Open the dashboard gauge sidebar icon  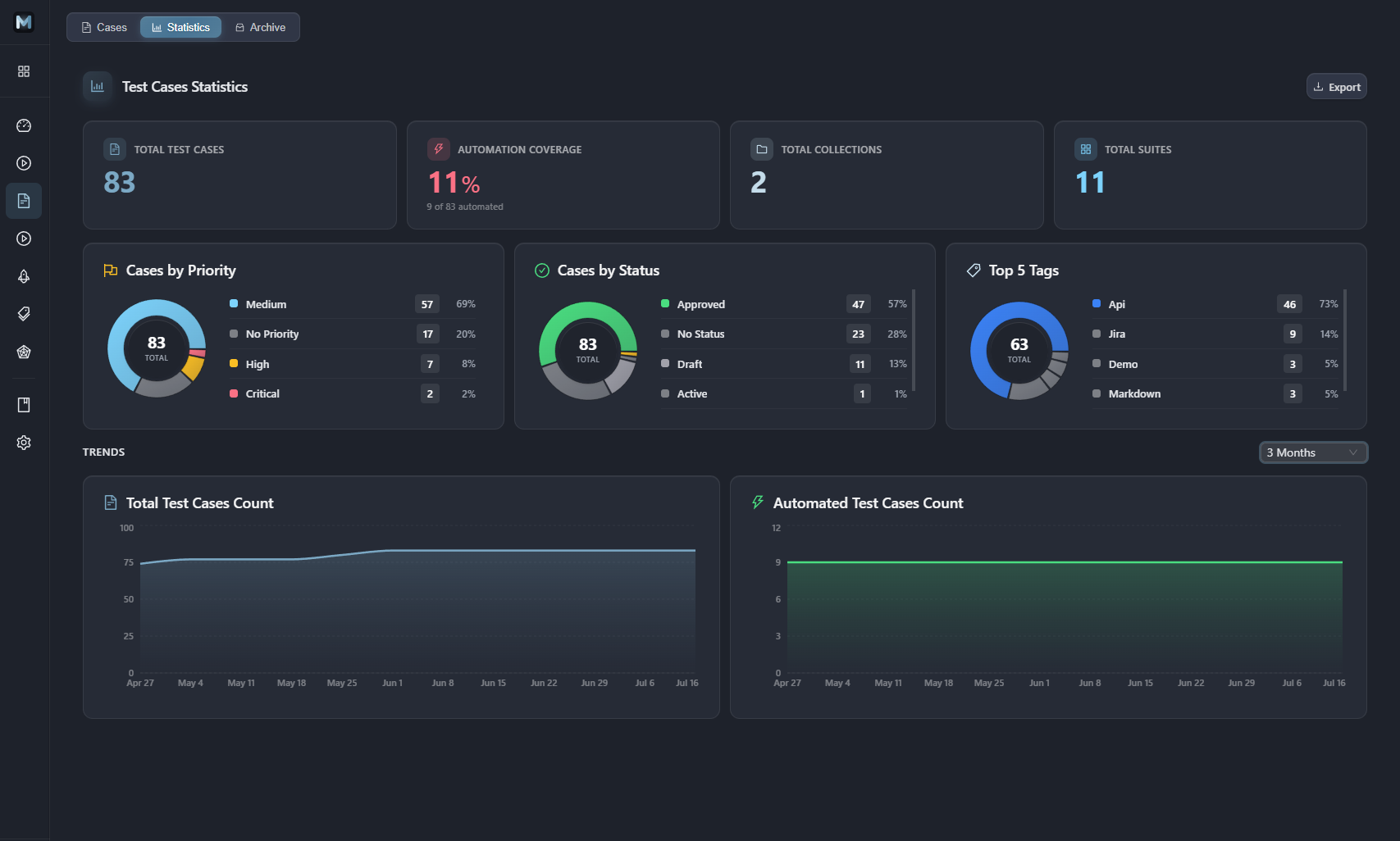pyautogui.click(x=24, y=125)
